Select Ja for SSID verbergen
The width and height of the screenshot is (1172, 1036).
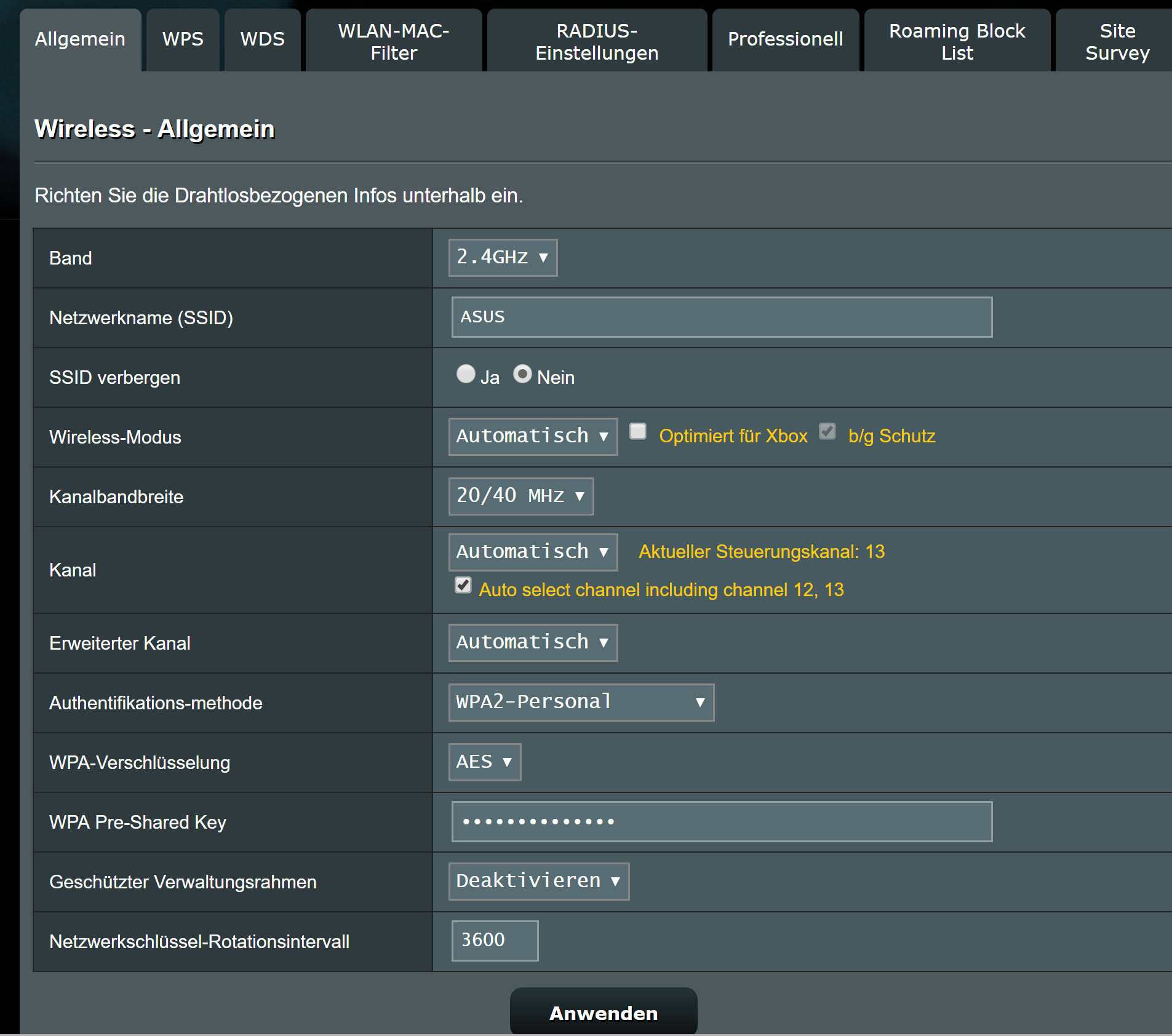tap(466, 374)
